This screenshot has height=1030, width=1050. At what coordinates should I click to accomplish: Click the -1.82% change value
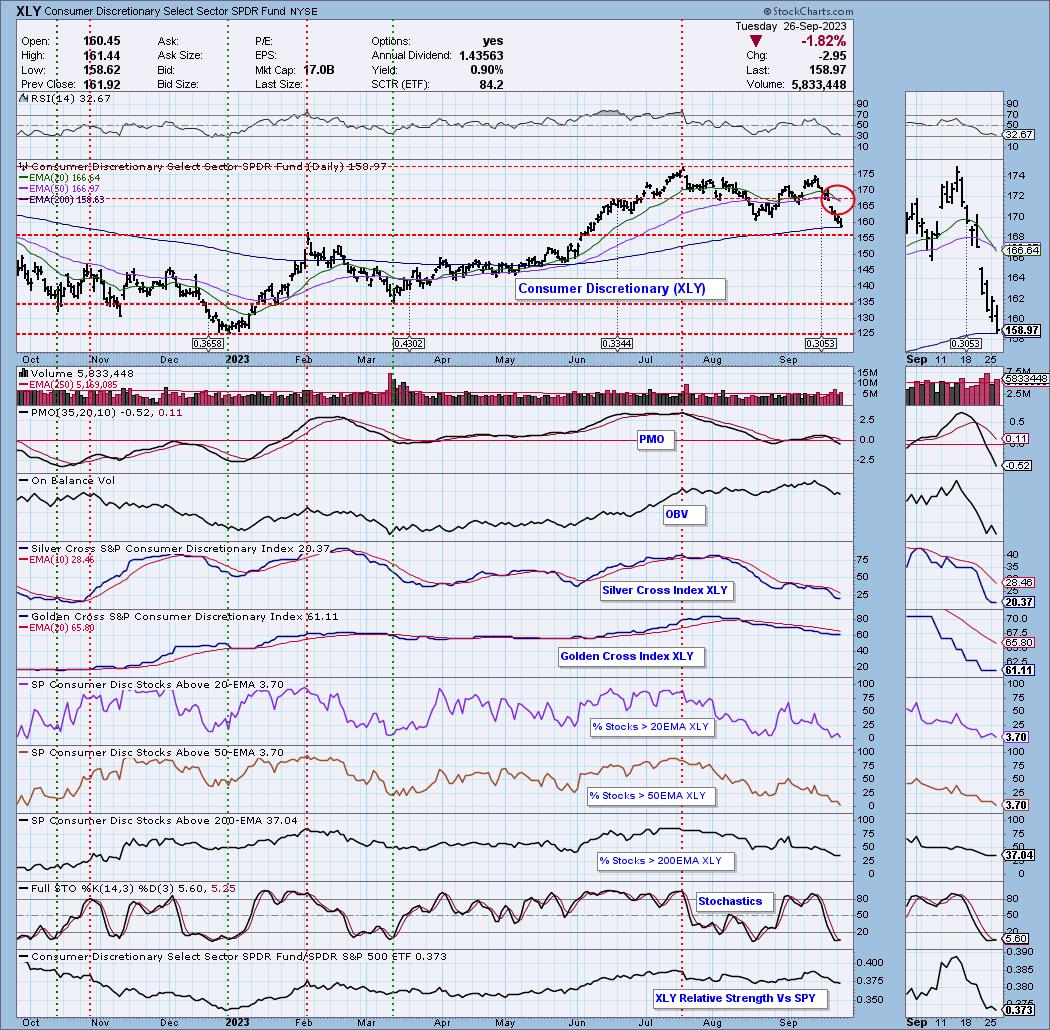(x=824, y=42)
